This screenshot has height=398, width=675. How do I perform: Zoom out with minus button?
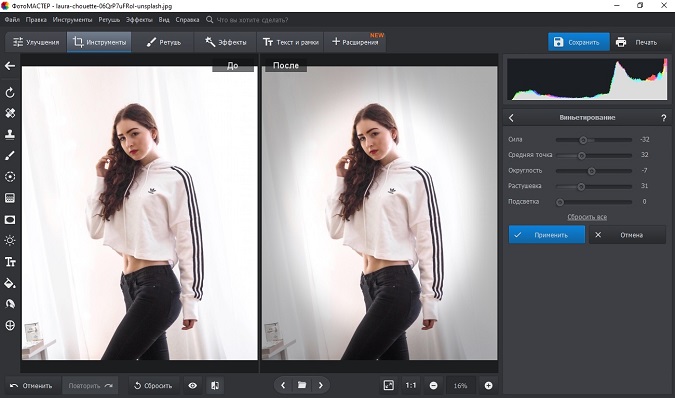coord(433,386)
